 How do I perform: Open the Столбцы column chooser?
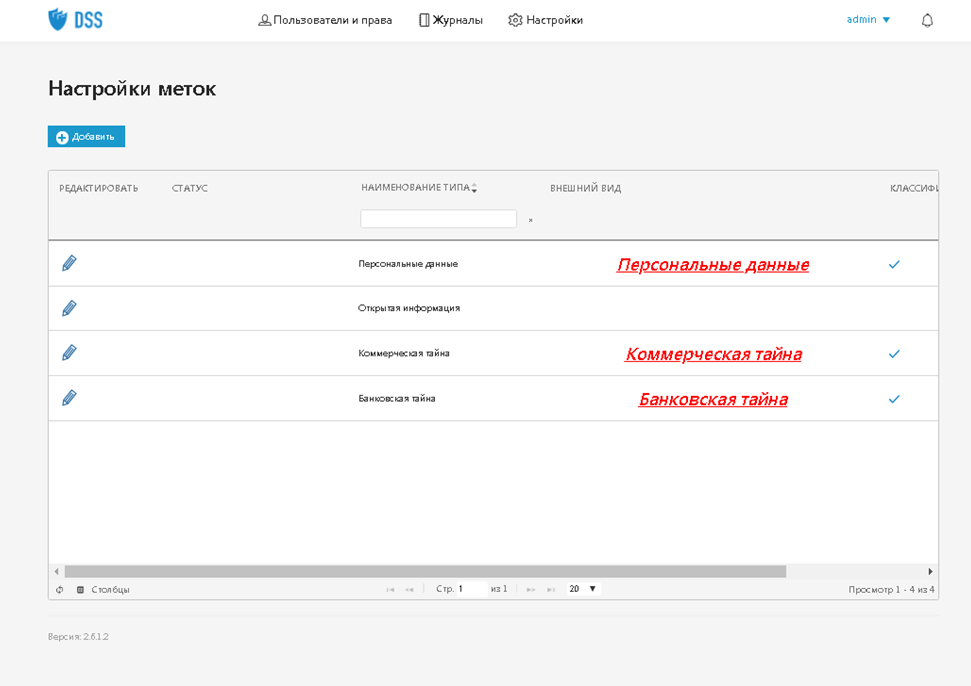tap(103, 590)
